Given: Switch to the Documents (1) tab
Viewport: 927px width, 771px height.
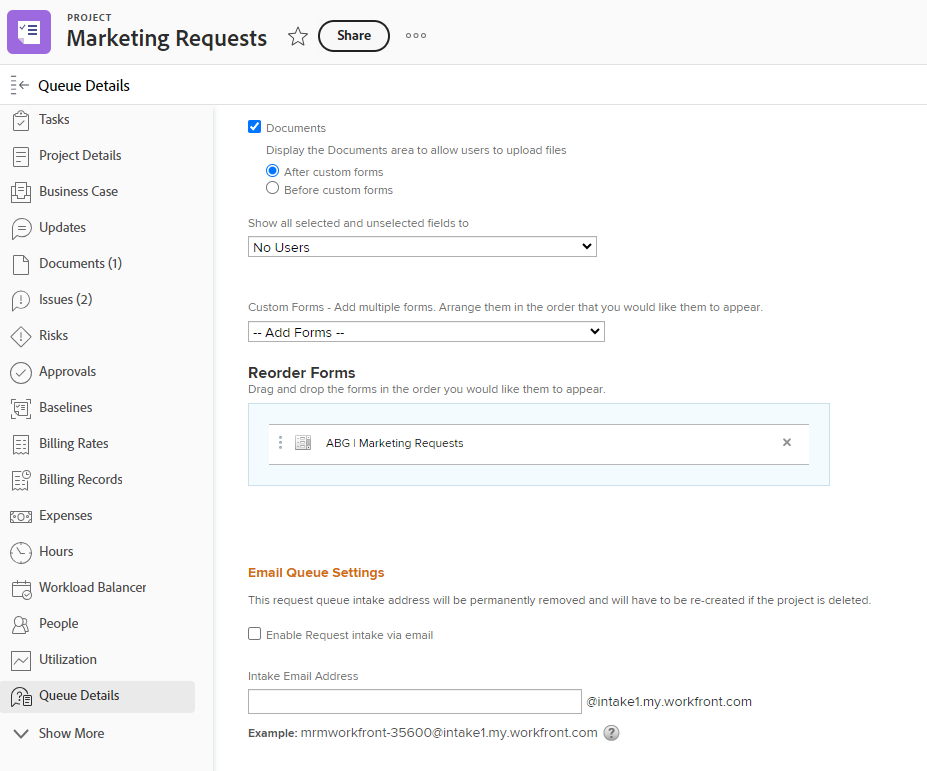Looking at the screenshot, I should [x=22, y=263].
